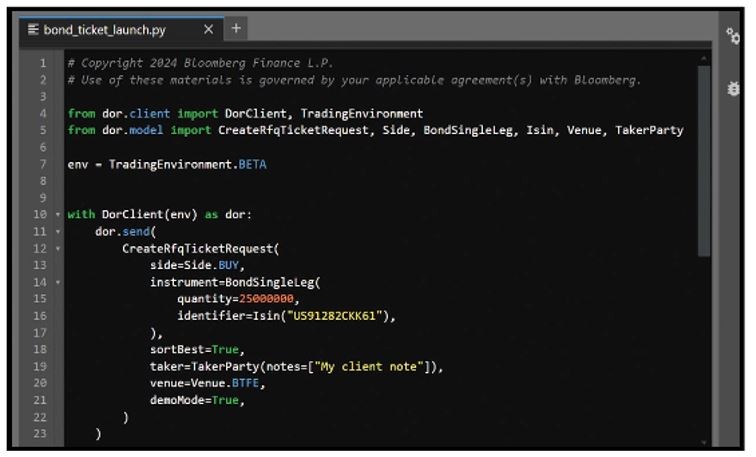Click 'dor.send(' call
This screenshot has height=457, width=756.
pos(125,232)
